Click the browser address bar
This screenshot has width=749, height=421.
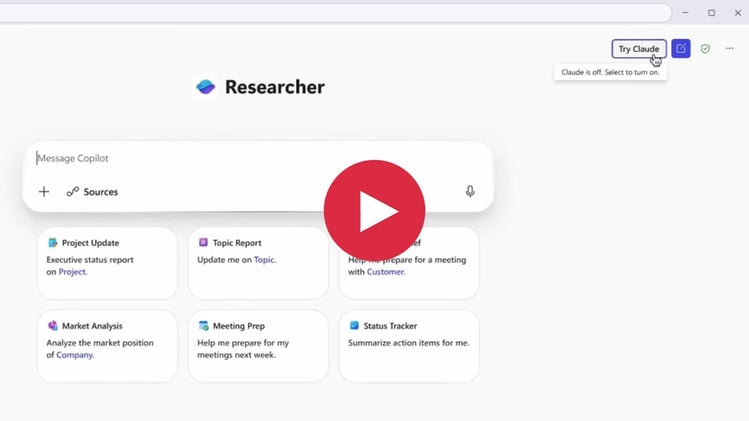[334, 13]
